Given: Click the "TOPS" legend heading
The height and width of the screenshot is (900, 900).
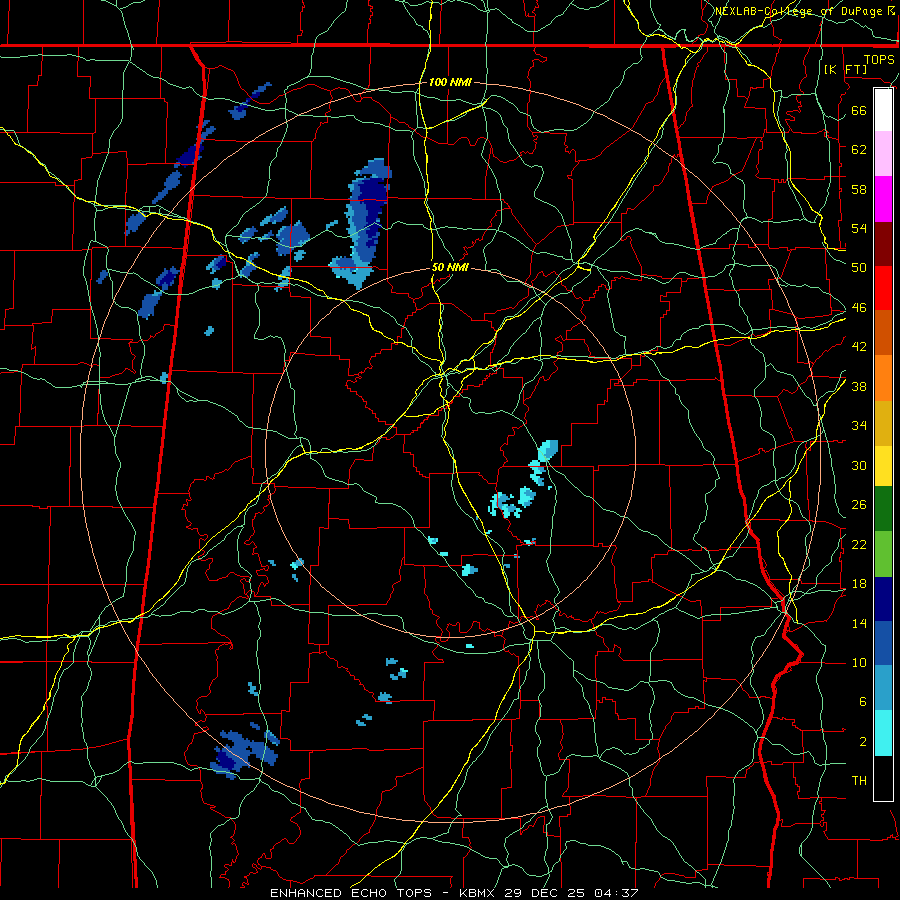Looking at the screenshot, I should pos(879,59).
